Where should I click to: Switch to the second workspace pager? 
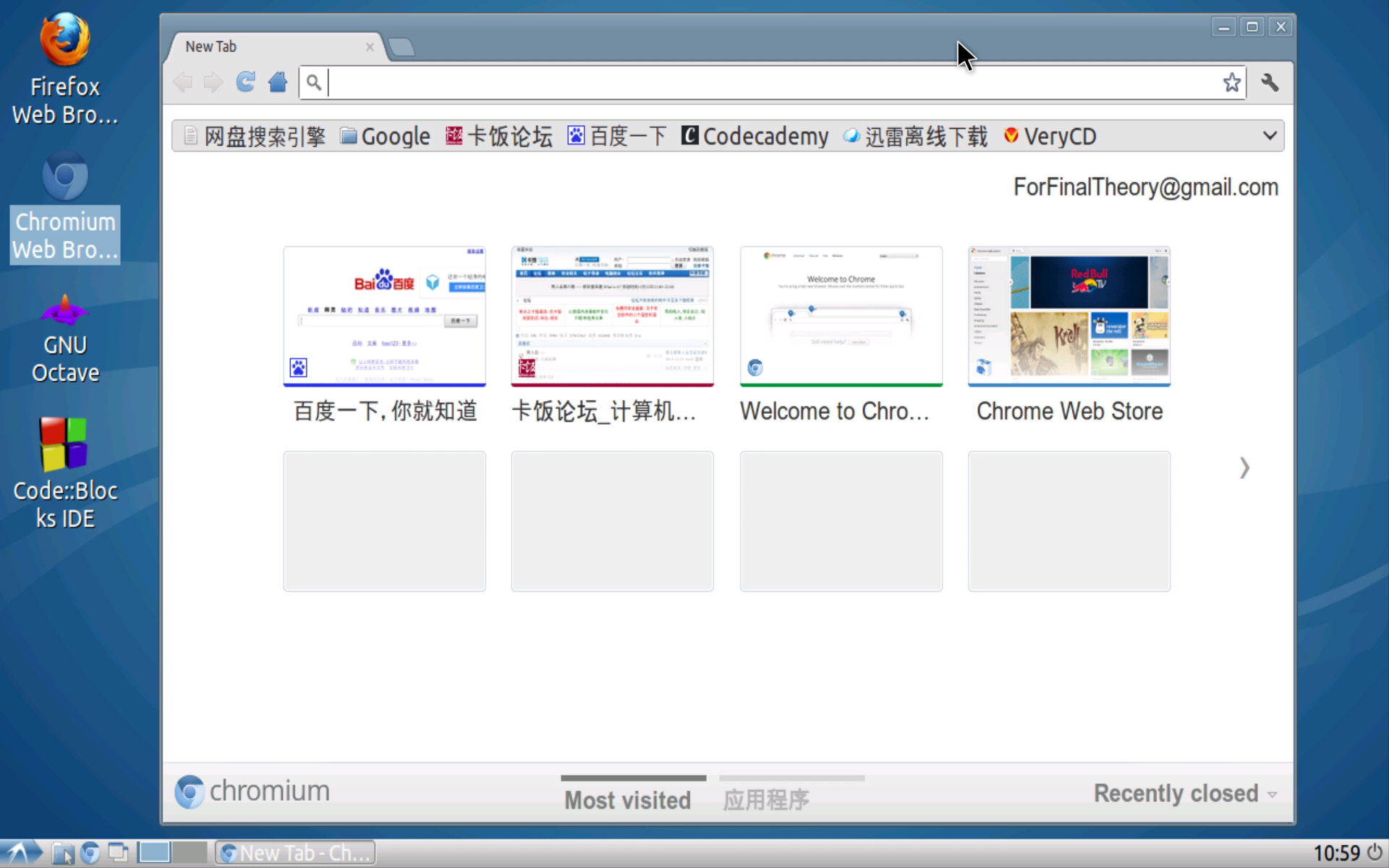[190, 852]
